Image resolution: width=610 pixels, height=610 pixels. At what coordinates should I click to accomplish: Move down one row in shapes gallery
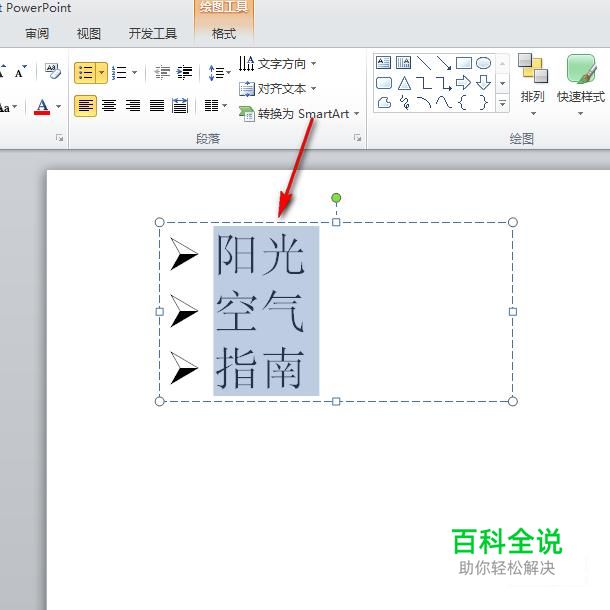click(502, 83)
